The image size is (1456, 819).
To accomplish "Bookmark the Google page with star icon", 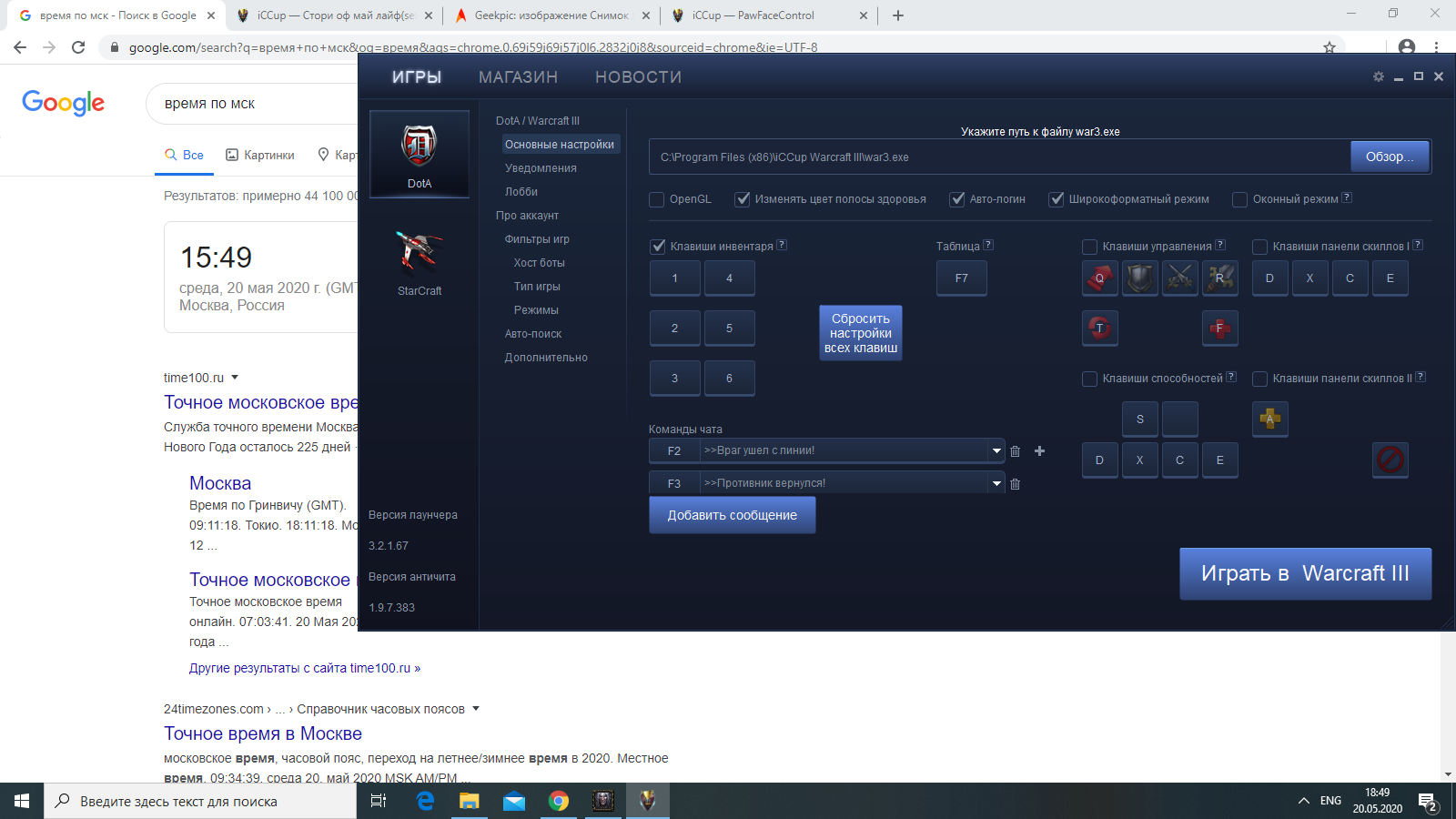I will 1330,47.
